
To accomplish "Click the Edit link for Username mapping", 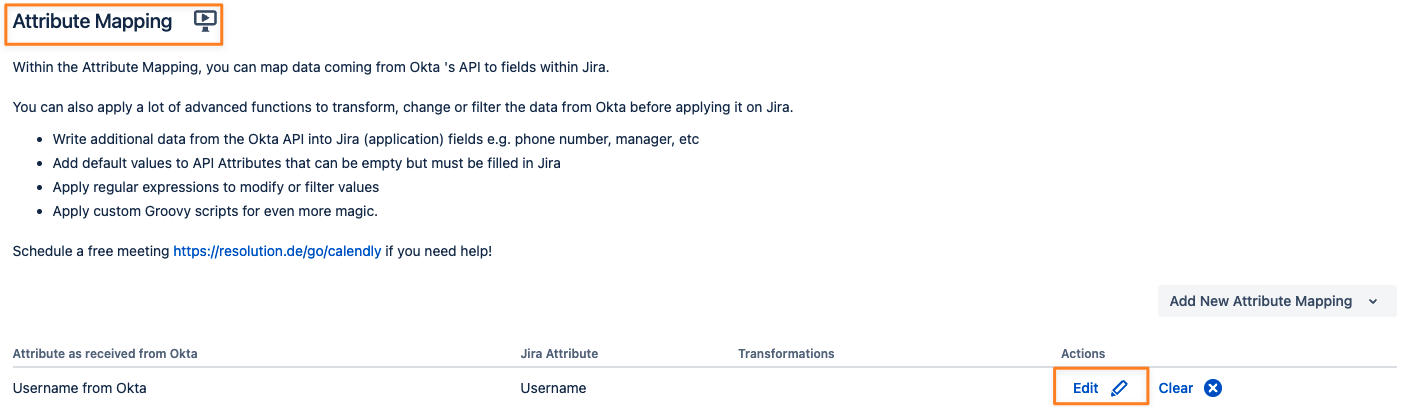I will pyautogui.click(x=1085, y=388).
